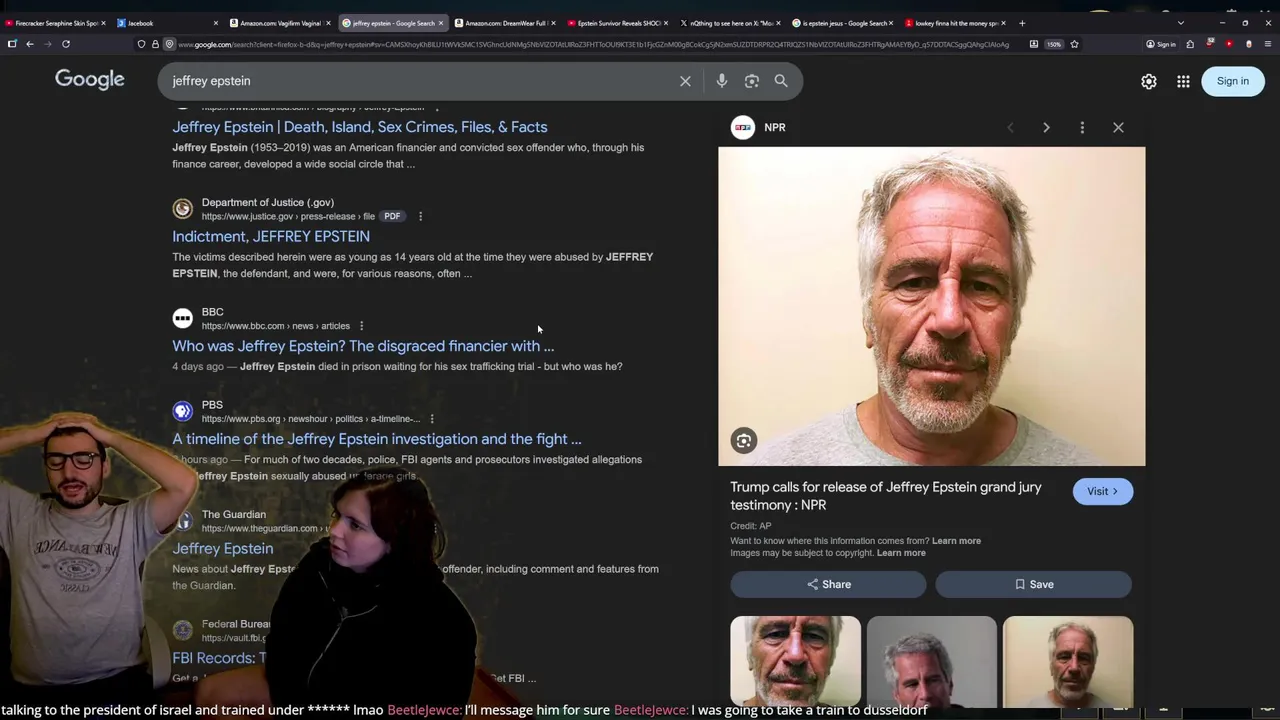
Task: Open options menu for the Department of Justice result
Action: [x=420, y=216]
